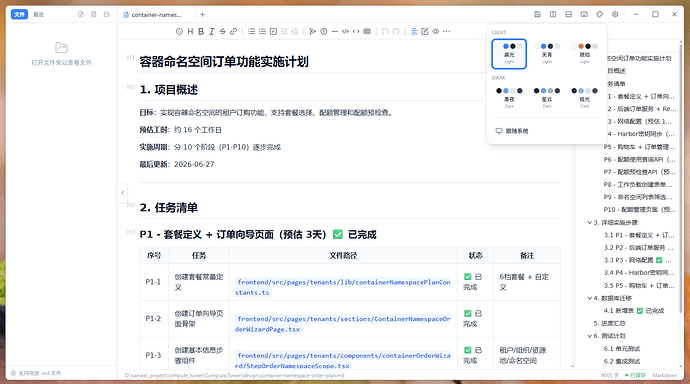
Task: Toggle preview mode with the eye icon
Action: 436,31
